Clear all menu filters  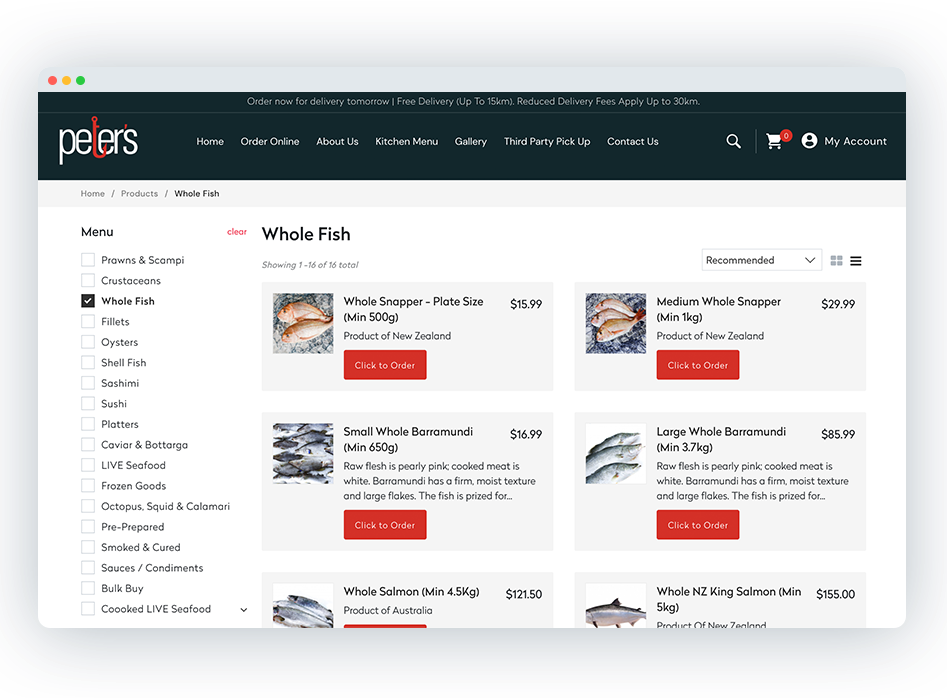point(237,231)
